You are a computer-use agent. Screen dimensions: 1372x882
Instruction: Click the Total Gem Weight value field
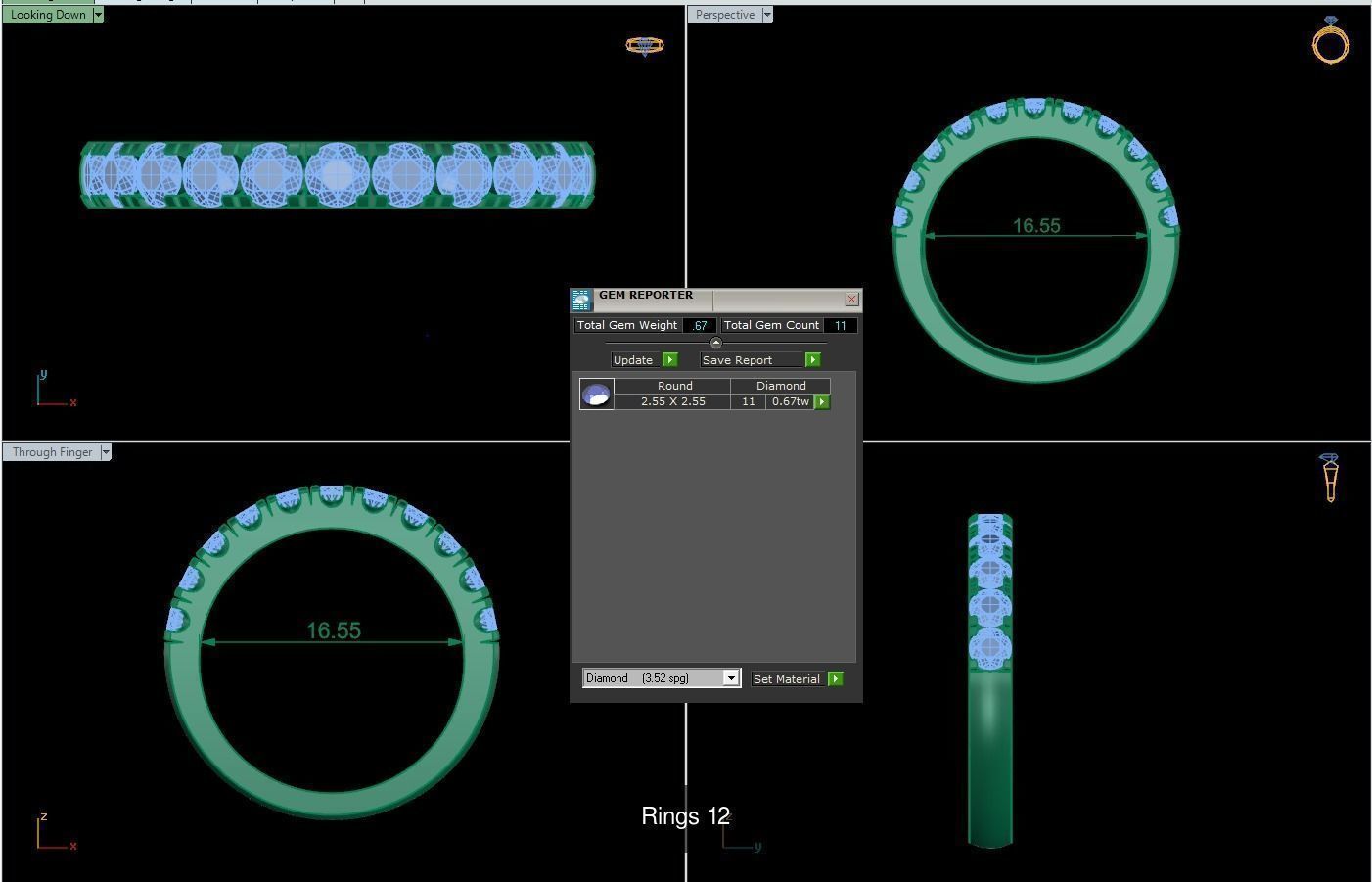700,325
